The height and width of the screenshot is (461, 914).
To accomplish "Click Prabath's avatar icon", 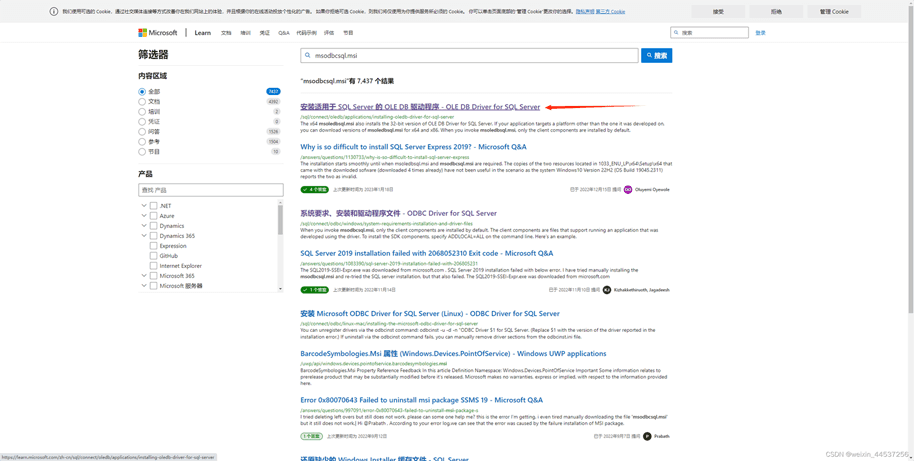I will point(647,436).
